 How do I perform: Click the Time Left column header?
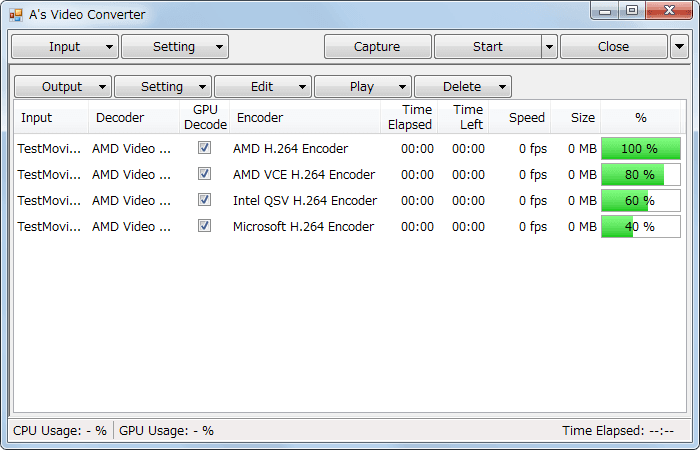coord(463,117)
